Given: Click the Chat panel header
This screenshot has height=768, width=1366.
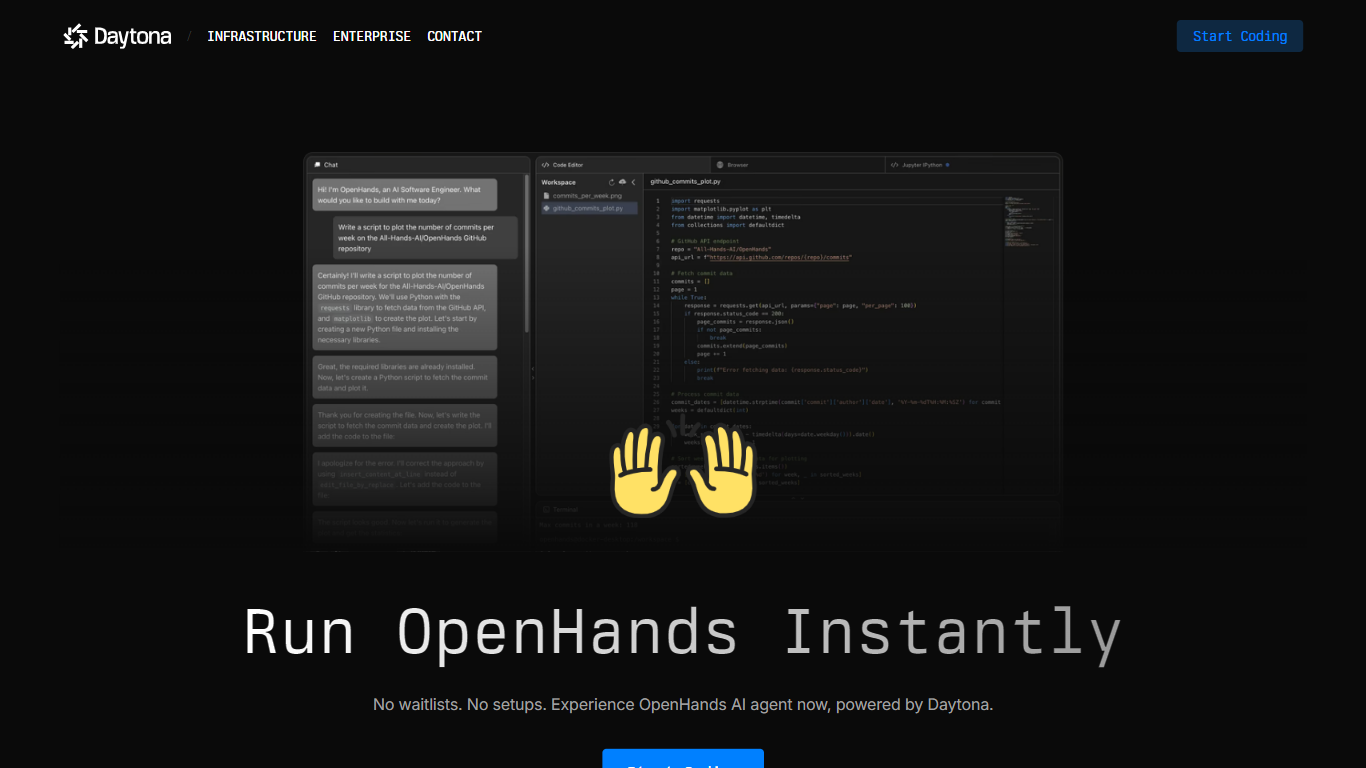Looking at the screenshot, I should pos(417,164).
